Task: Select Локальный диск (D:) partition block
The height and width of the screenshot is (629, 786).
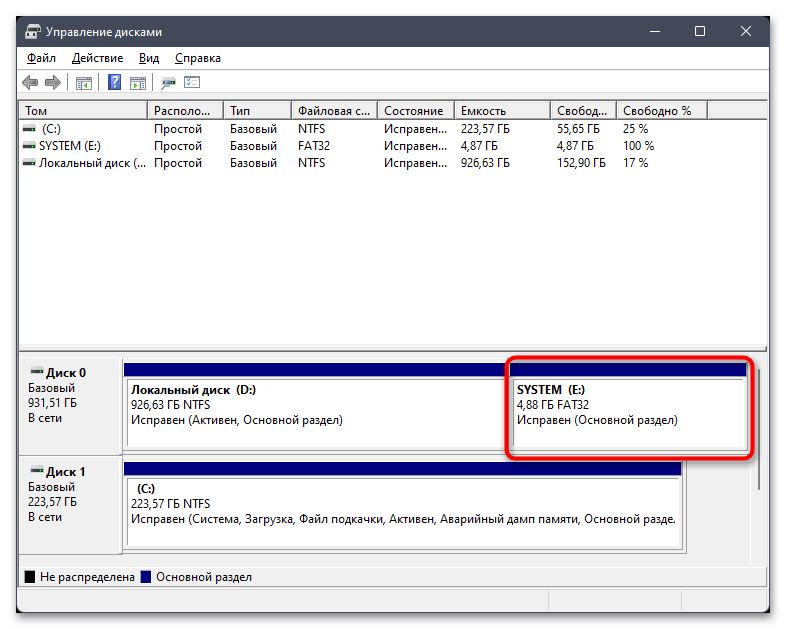Action: tap(316, 405)
